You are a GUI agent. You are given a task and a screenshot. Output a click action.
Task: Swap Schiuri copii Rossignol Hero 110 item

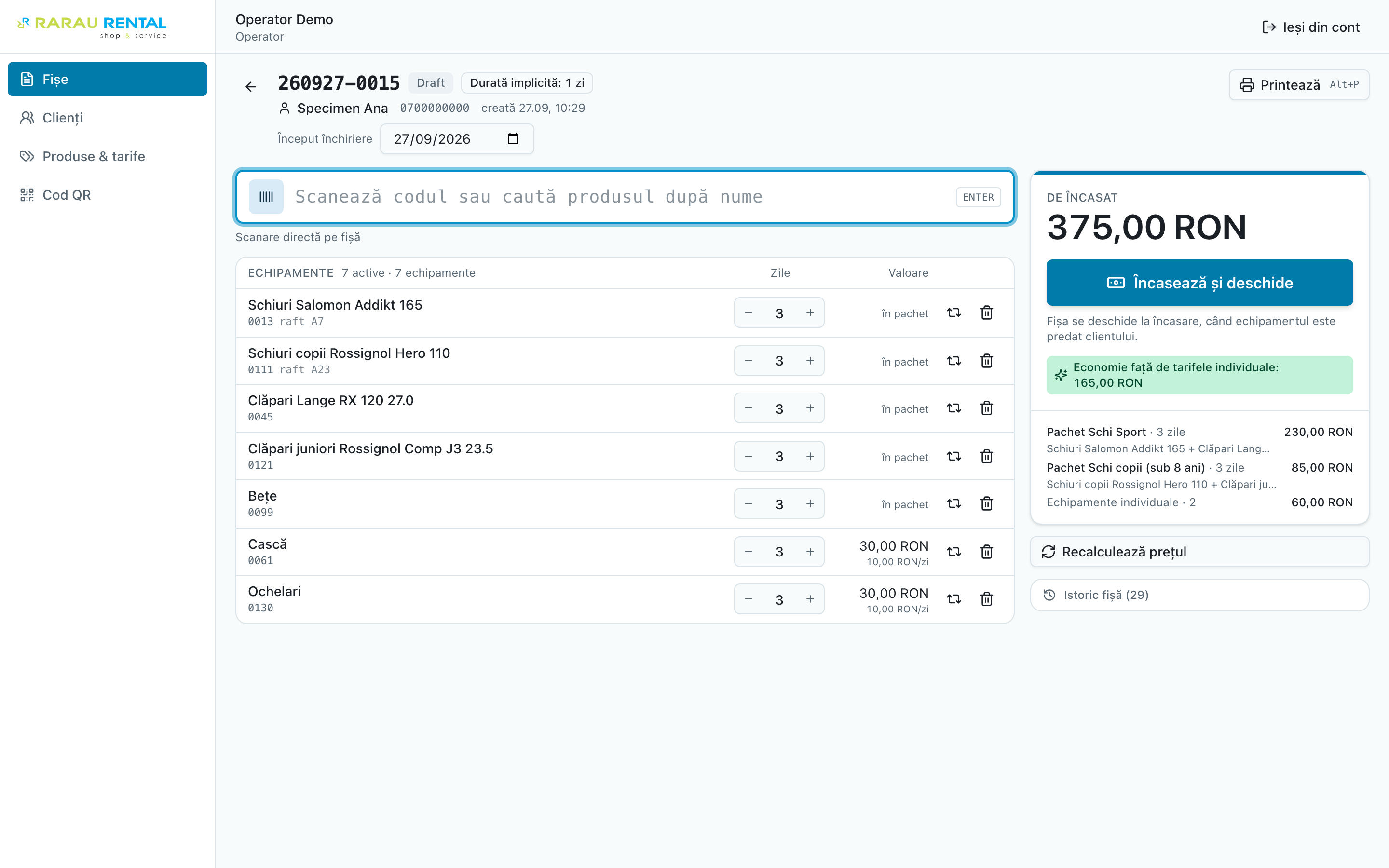[953, 361]
